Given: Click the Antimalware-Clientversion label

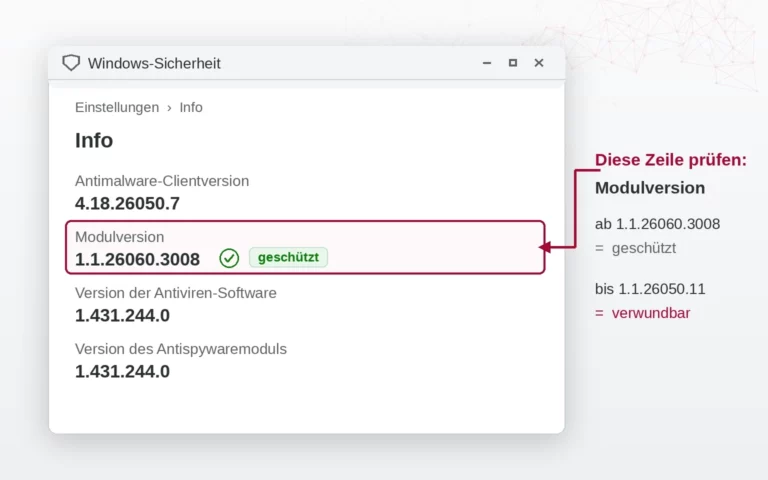Looking at the screenshot, I should point(162,181).
